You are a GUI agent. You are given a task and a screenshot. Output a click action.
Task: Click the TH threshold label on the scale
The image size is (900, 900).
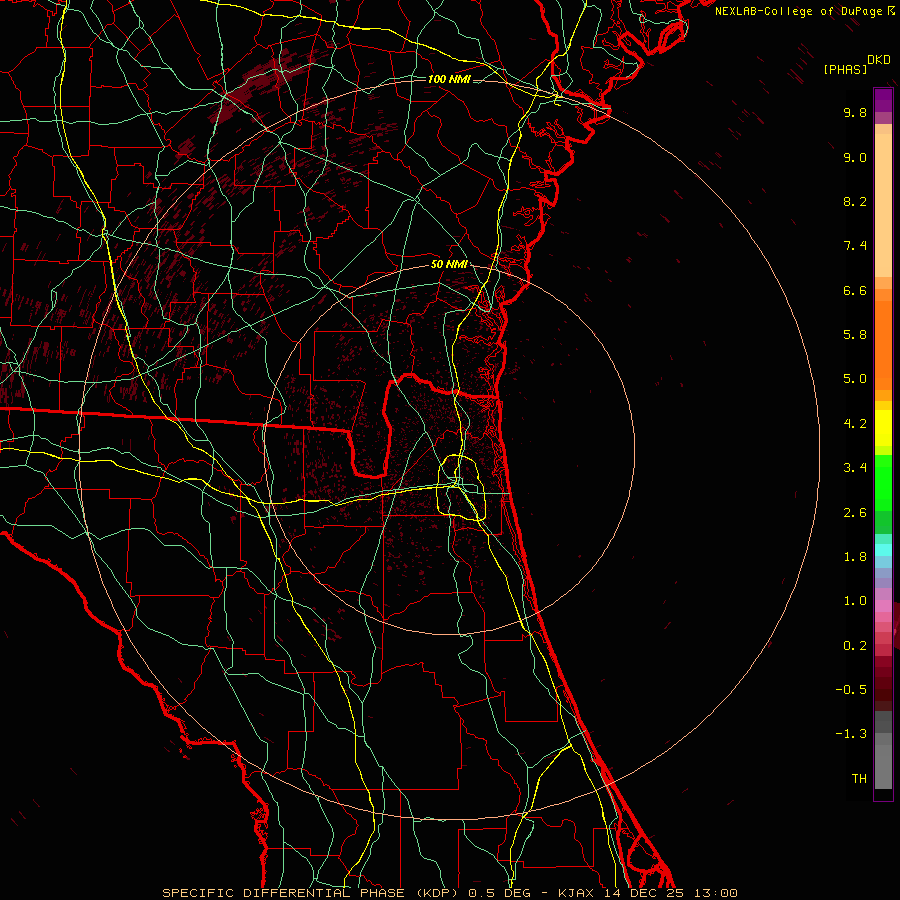click(x=859, y=779)
